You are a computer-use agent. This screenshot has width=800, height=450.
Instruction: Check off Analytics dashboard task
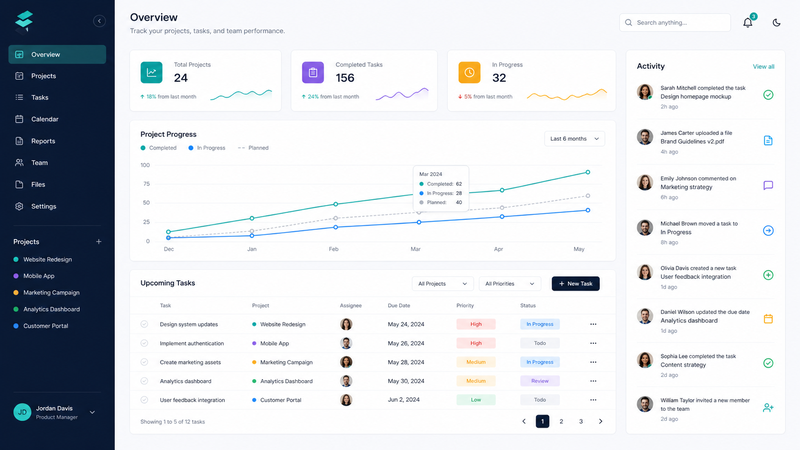point(144,381)
